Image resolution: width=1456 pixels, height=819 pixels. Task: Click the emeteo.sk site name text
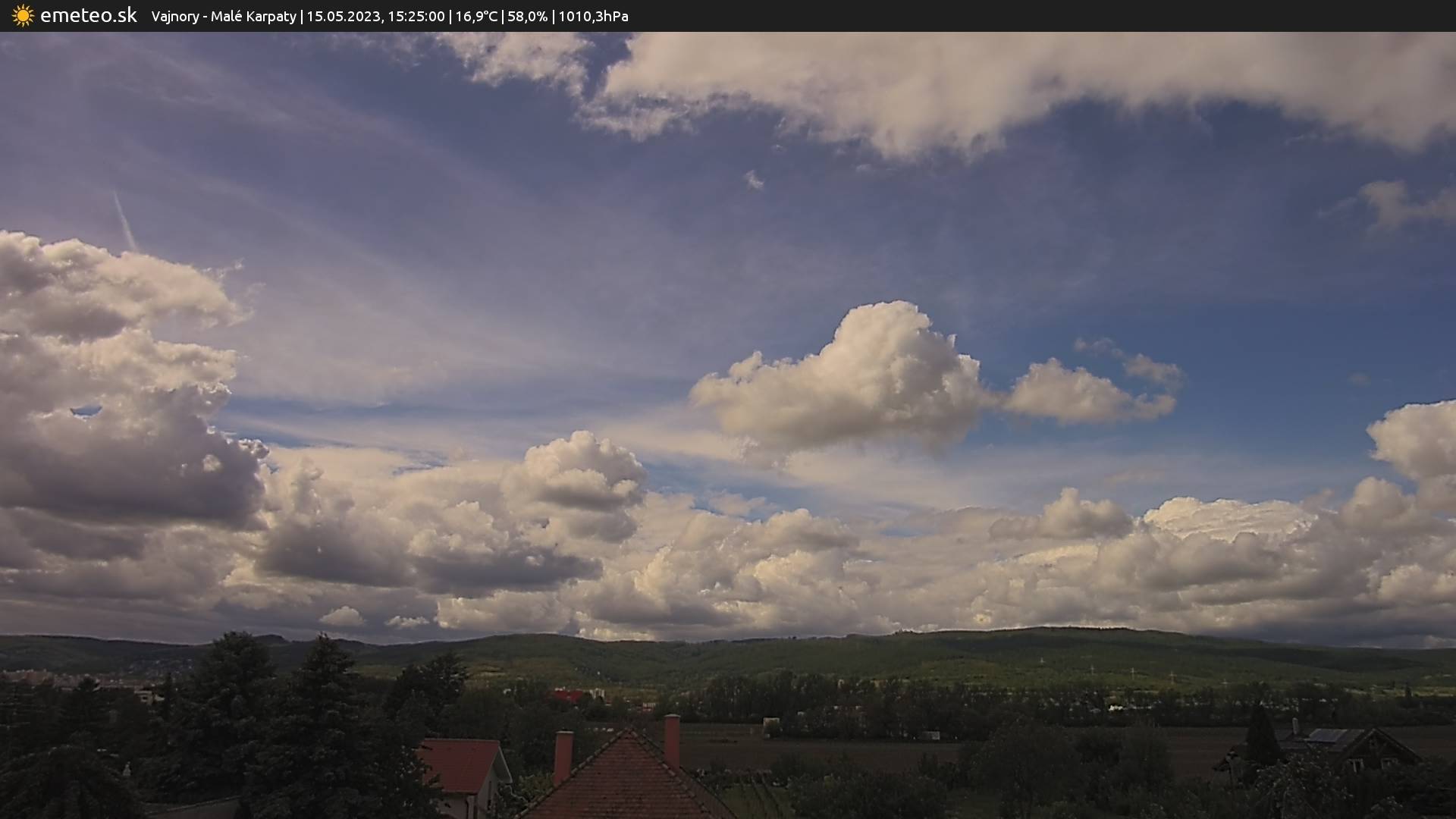tap(88, 15)
